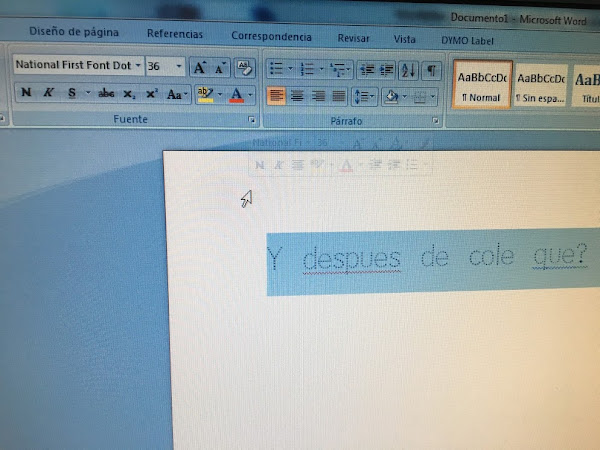Click the word cole in document

tap(492, 256)
